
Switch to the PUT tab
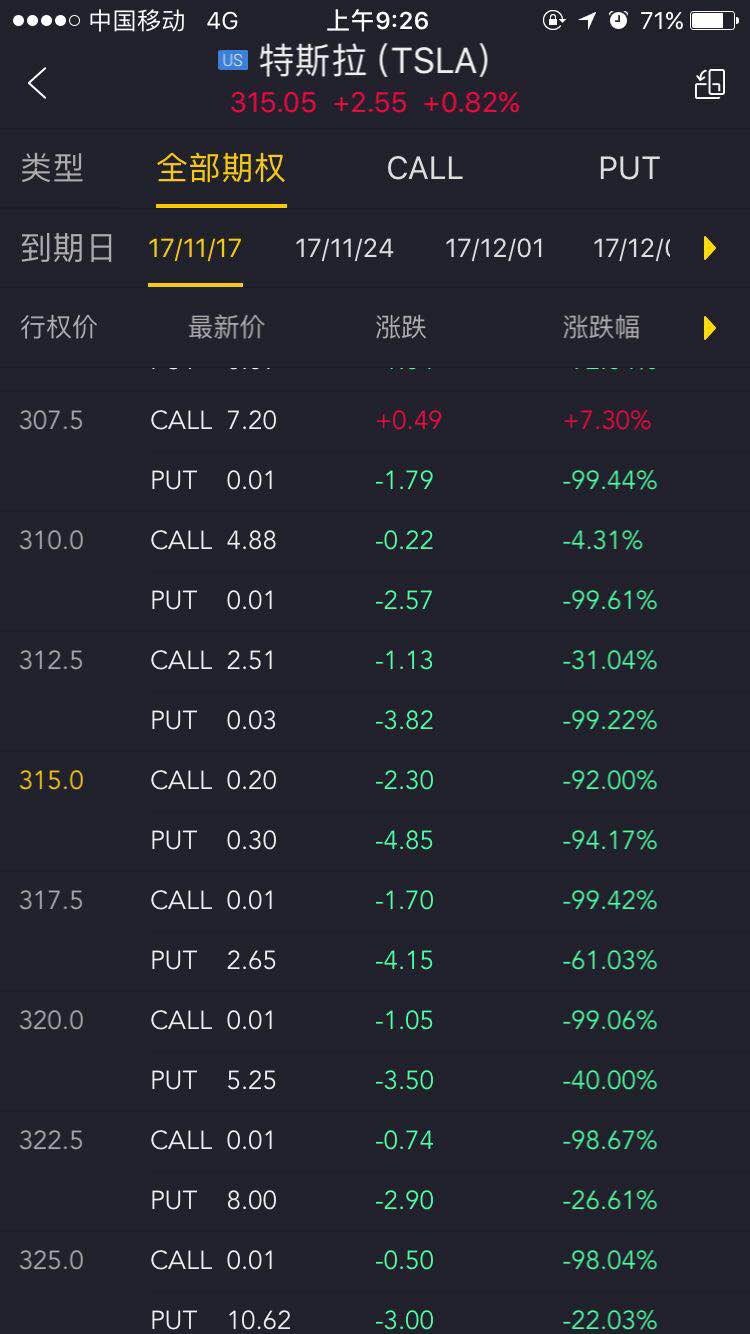tap(629, 168)
